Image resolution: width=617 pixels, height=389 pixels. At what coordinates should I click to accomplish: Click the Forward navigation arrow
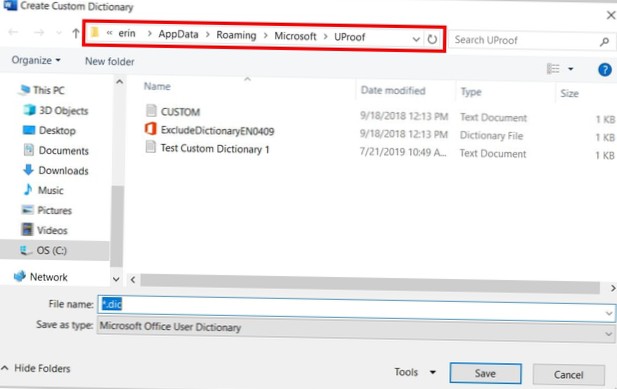[39, 32]
